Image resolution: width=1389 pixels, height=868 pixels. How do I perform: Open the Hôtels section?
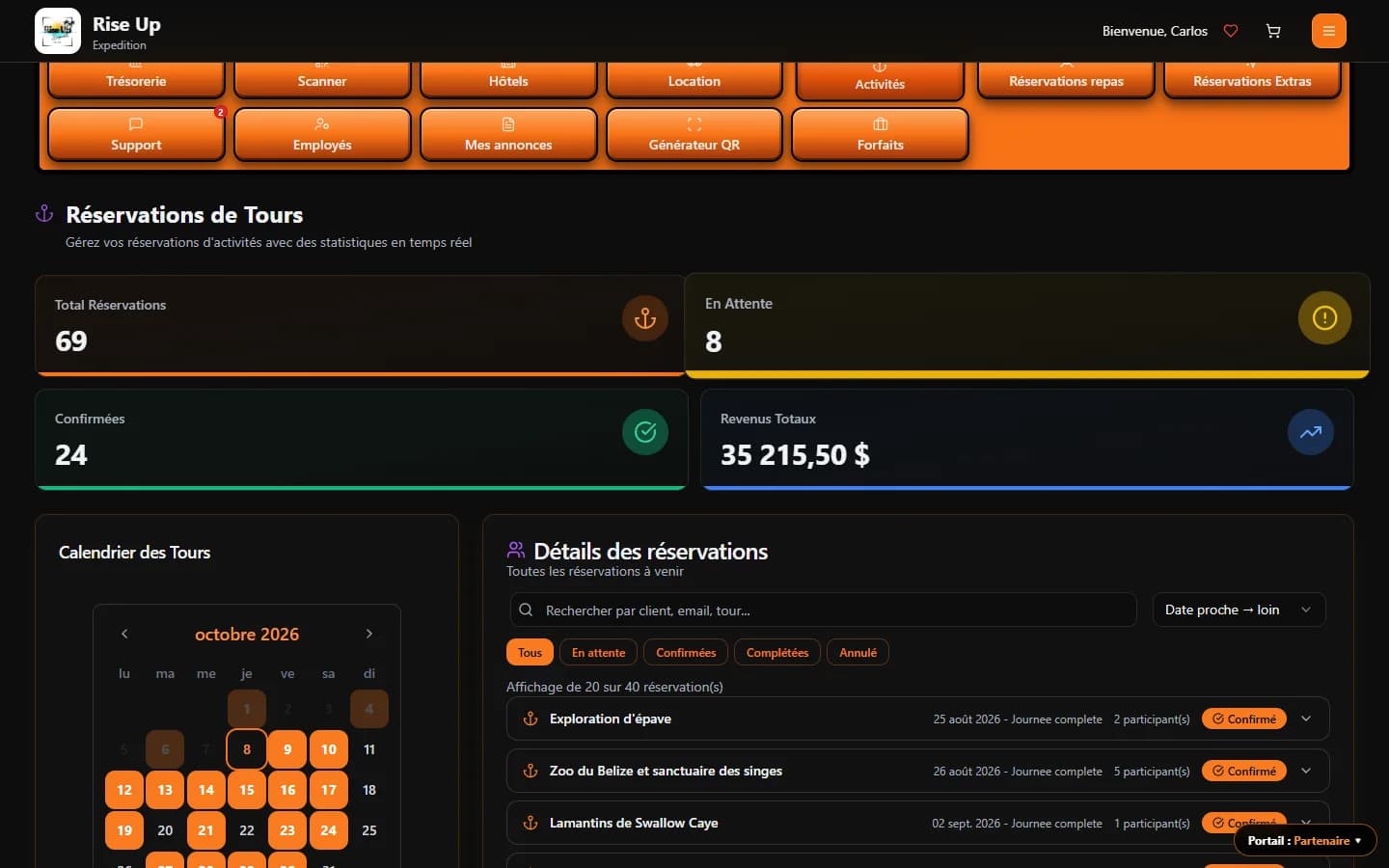click(x=508, y=80)
